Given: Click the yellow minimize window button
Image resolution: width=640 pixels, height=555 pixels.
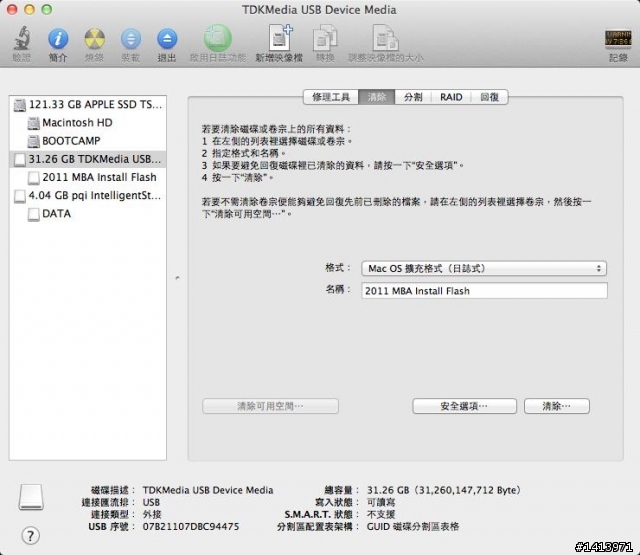Looking at the screenshot, I should [x=29, y=9].
